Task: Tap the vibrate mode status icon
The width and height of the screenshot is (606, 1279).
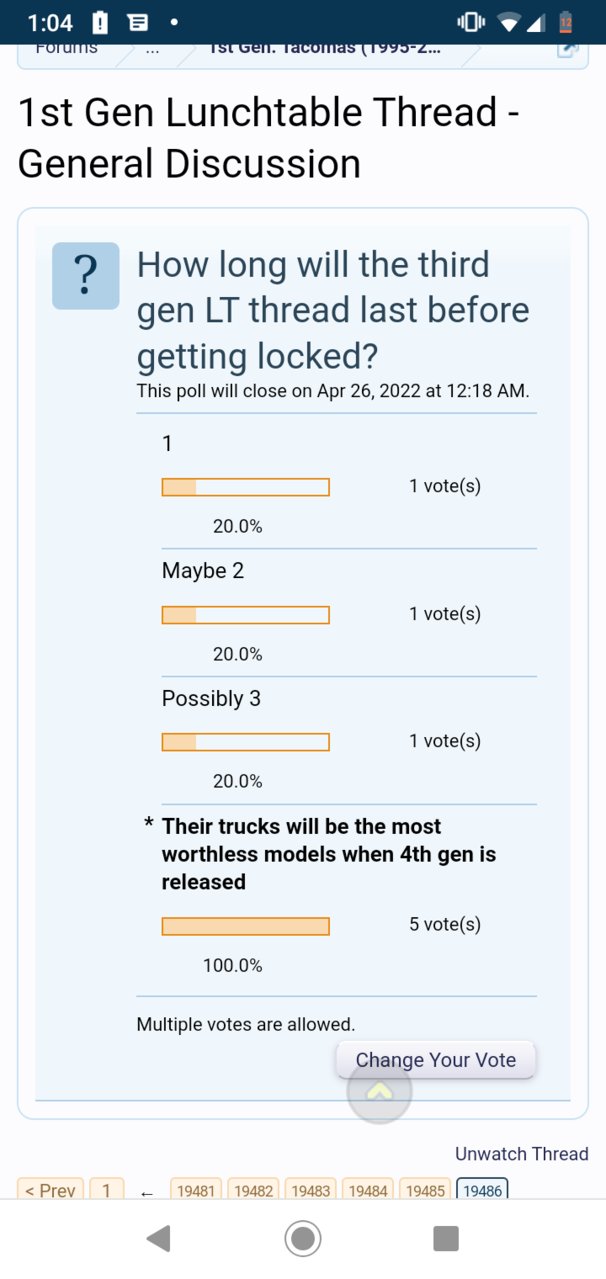Action: 470,21
